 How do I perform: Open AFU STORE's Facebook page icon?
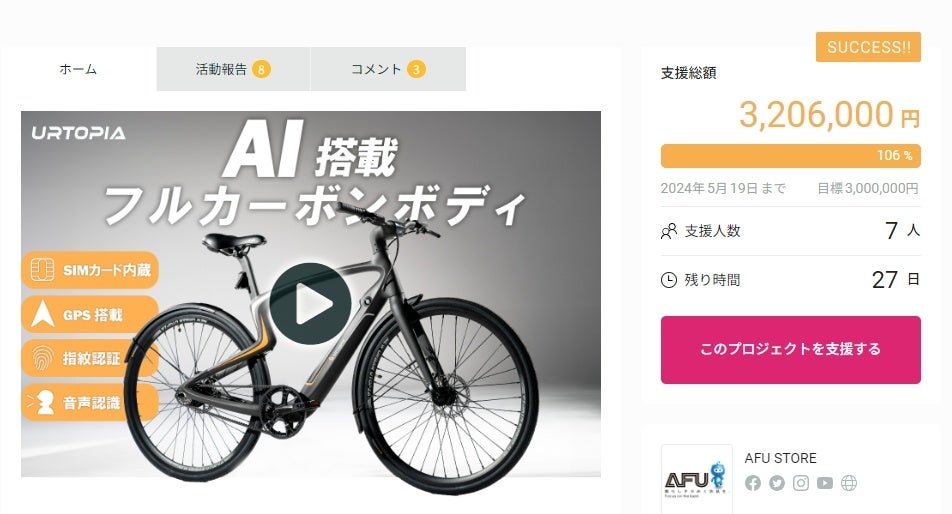click(x=753, y=483)
